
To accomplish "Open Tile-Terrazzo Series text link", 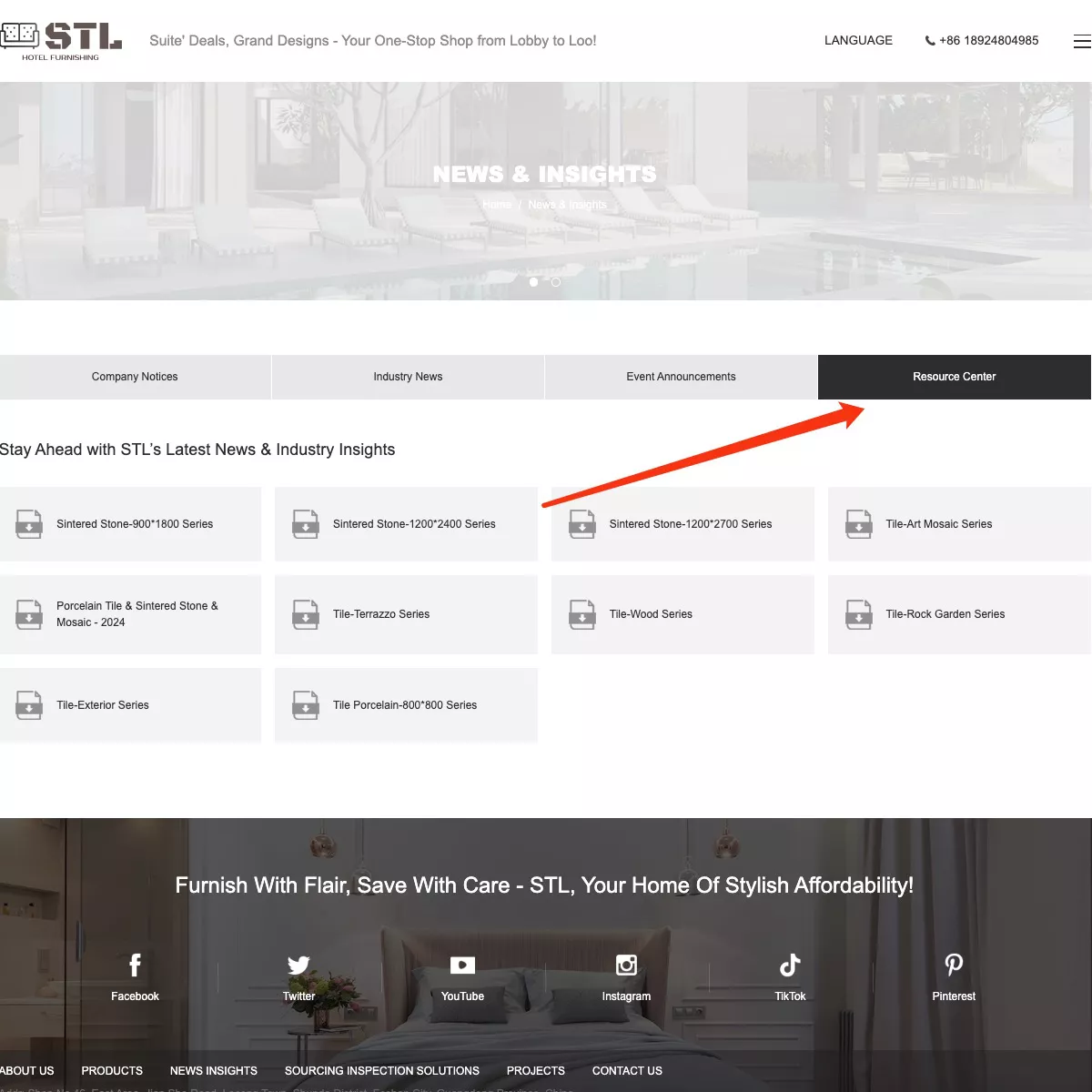I will click(x=381, y=614).
